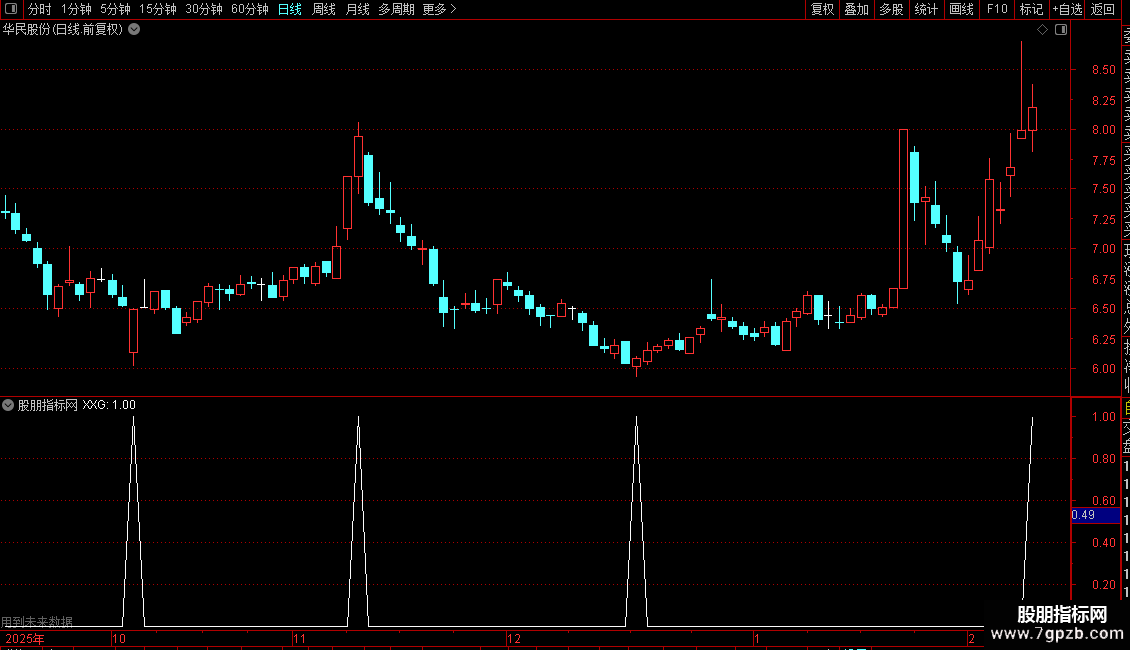Click the XXG: 1.00 indicator value
Viewport: 1130px width, 650px height.
click(x=109, y=405)
